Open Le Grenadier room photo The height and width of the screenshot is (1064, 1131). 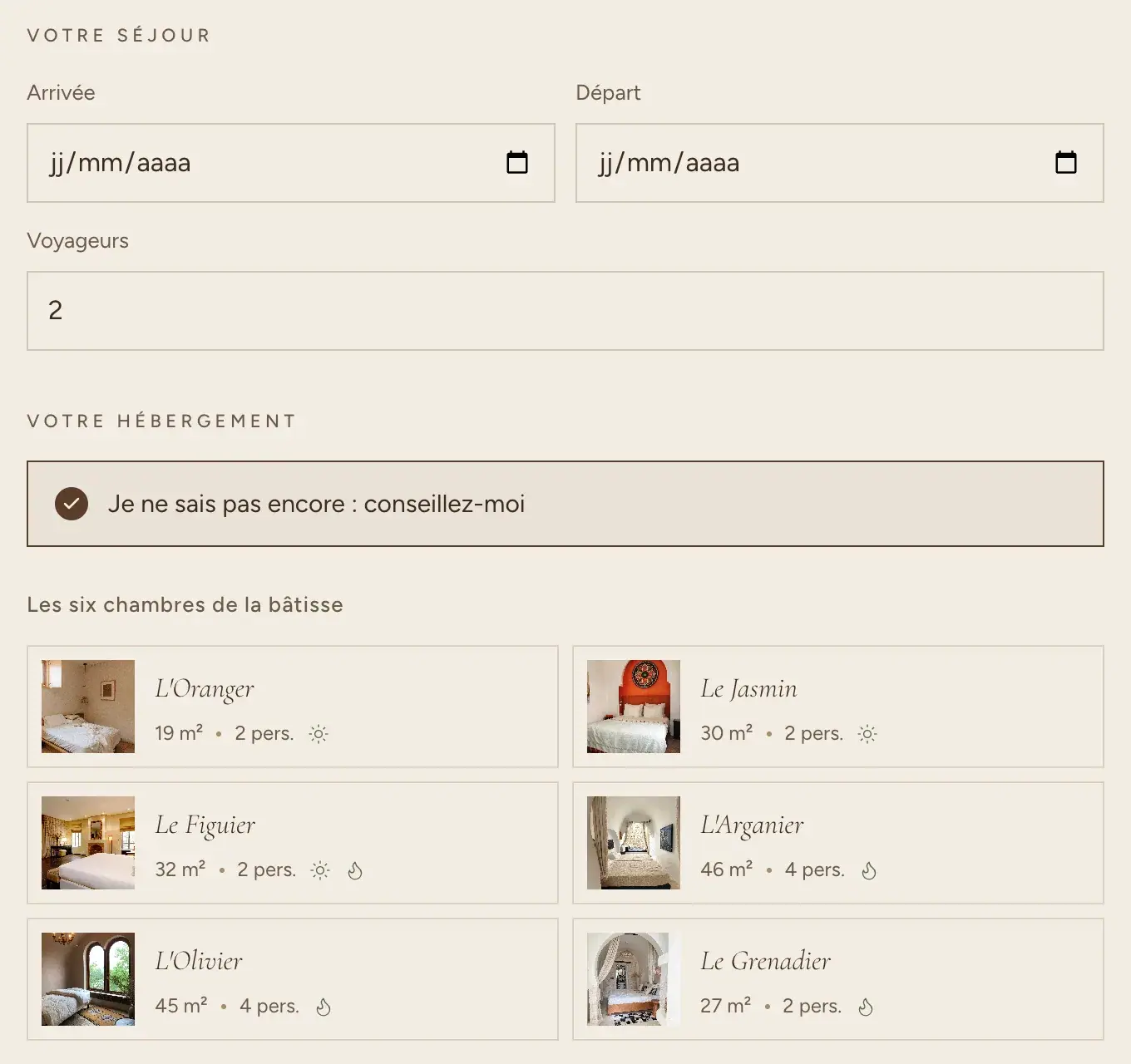pyautogui.click(x=634, y=979)
